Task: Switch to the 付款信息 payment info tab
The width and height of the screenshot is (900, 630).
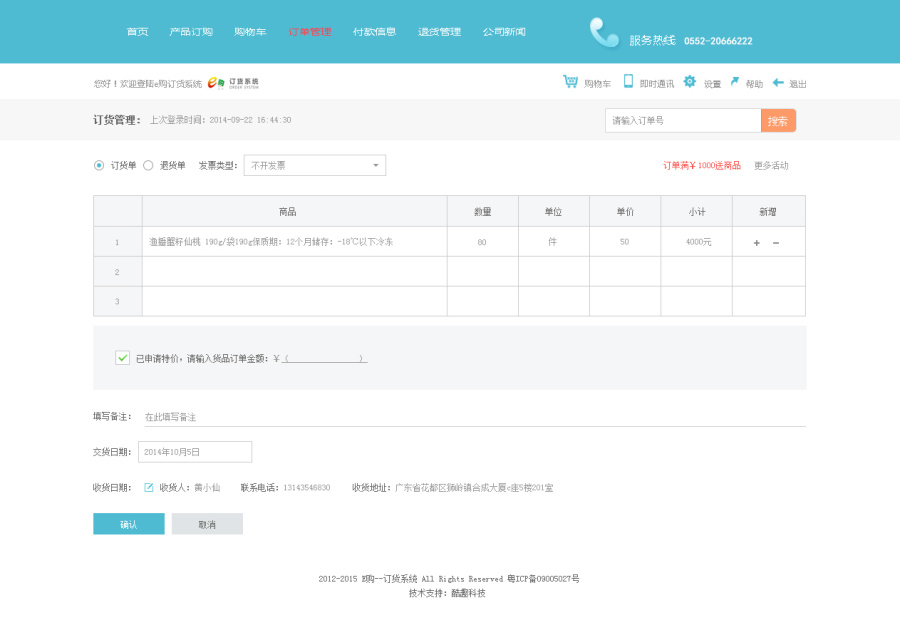Action: pos(374,31)
